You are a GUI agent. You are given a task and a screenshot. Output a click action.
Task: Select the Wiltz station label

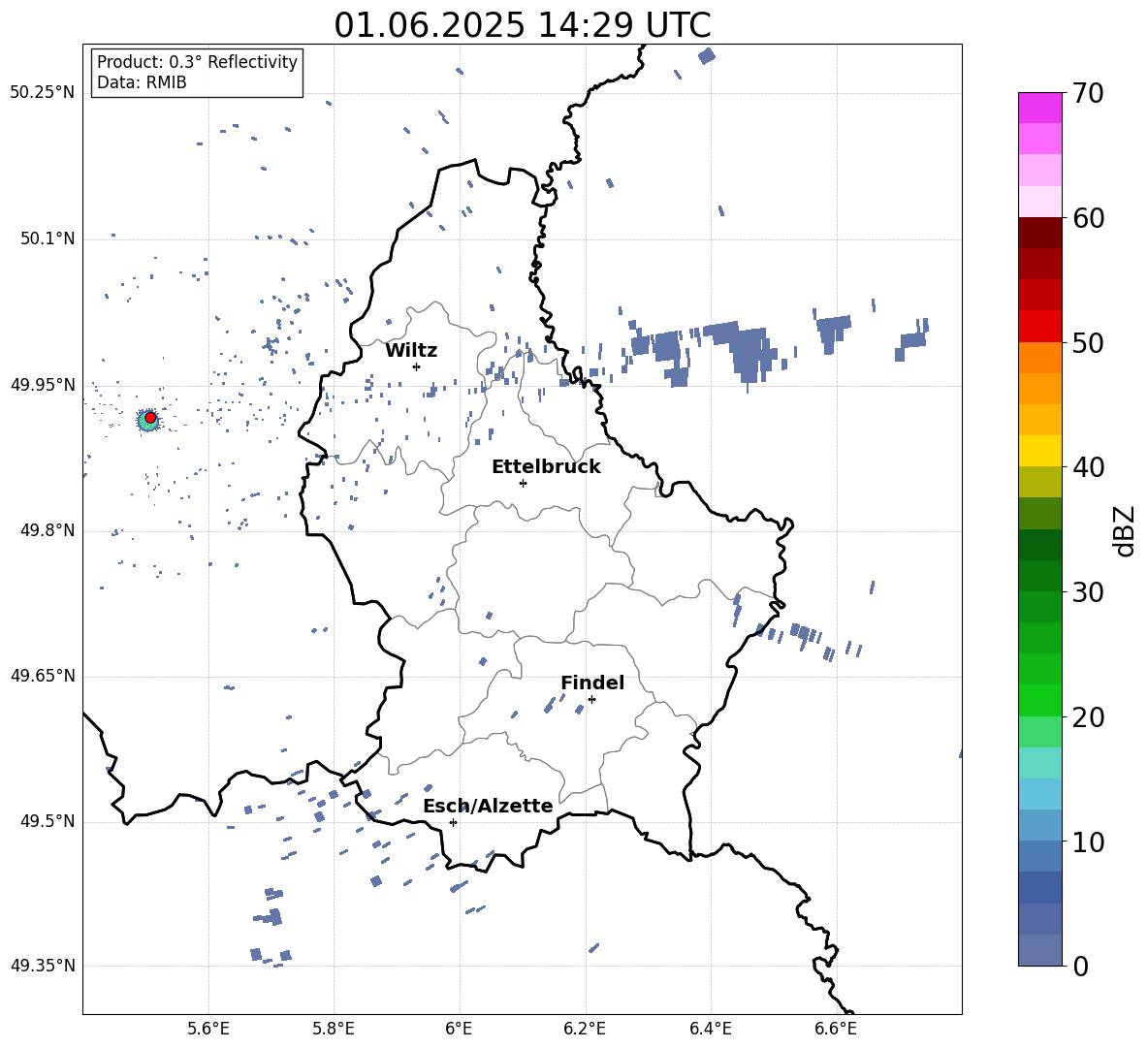click(x=411, y=351)
